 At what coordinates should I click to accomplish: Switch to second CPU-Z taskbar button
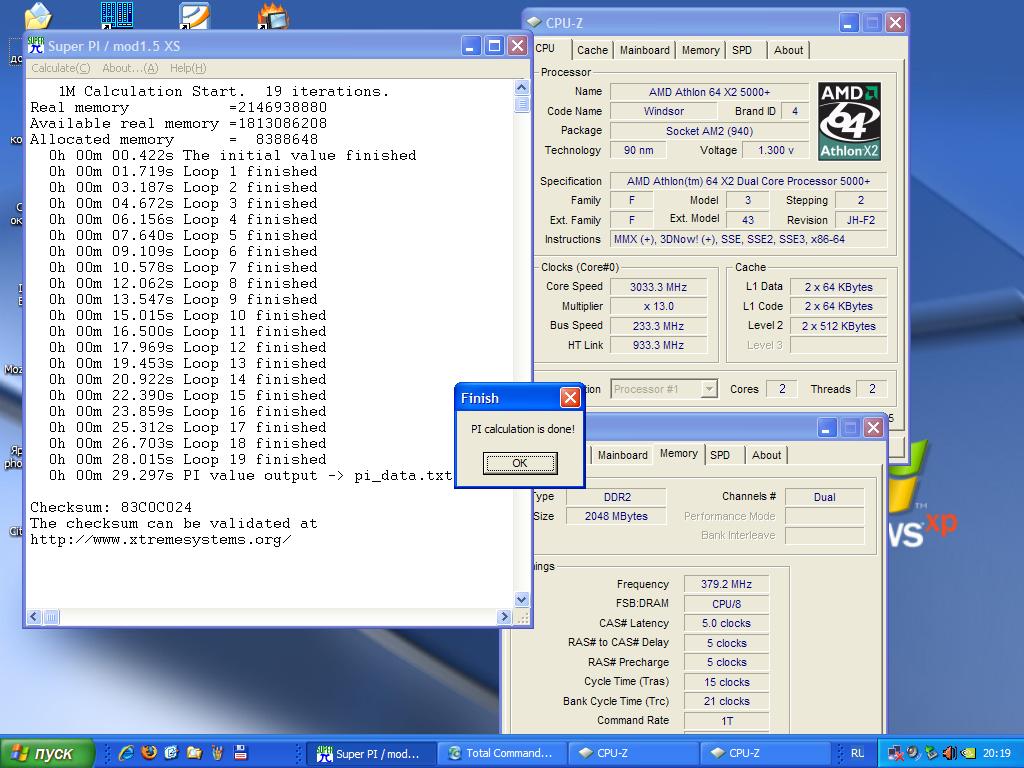pos(765,754)
